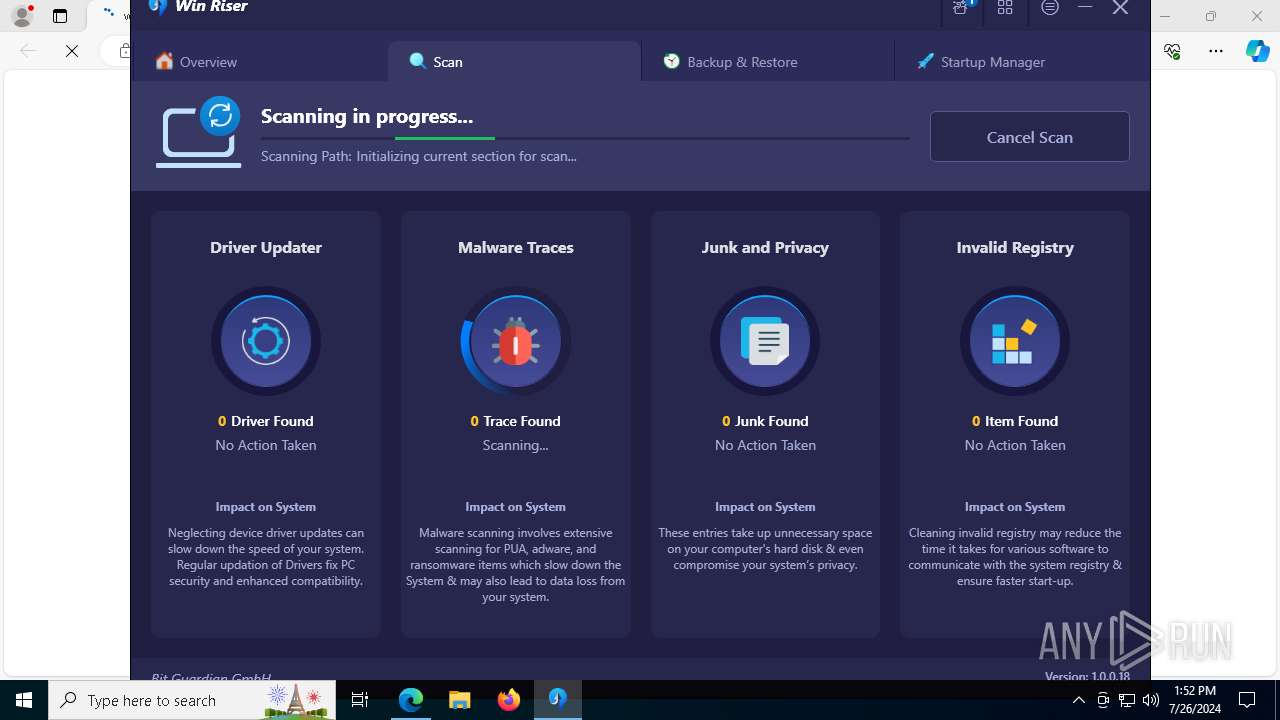Open the Win Riser grid menu icon

point(1005,8)
